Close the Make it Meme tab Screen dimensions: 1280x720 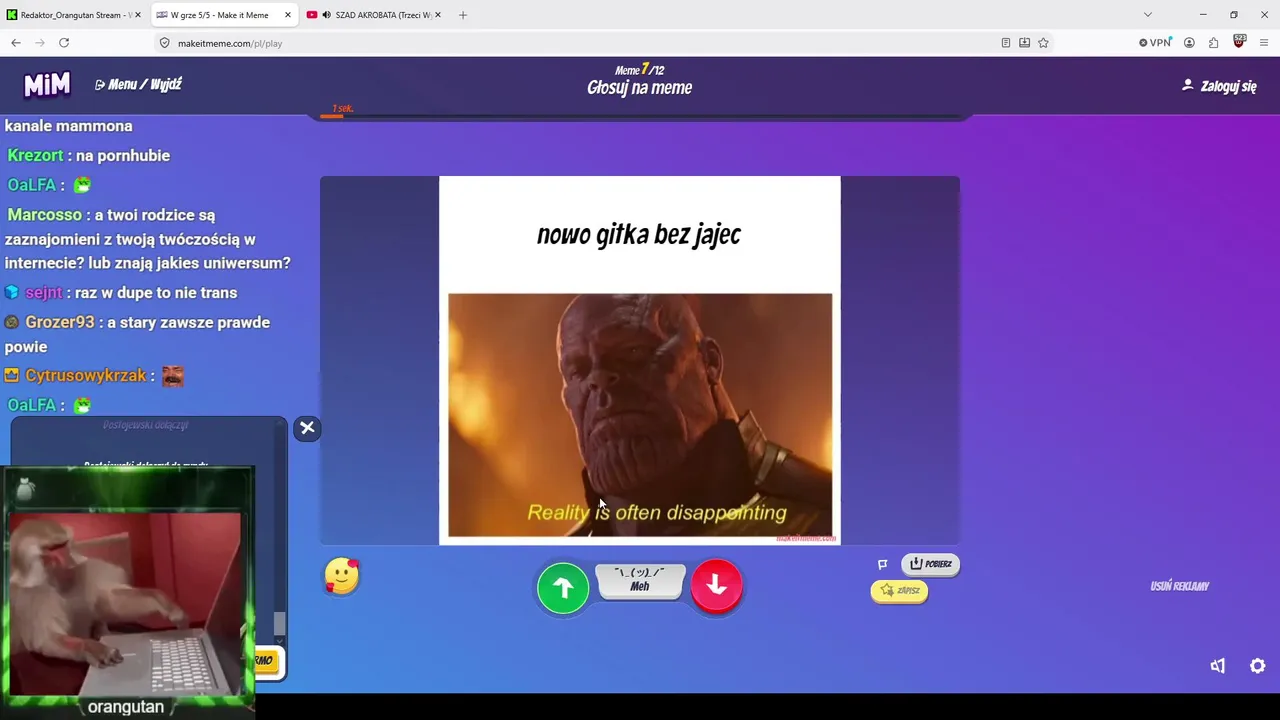(x=288, y=15)
